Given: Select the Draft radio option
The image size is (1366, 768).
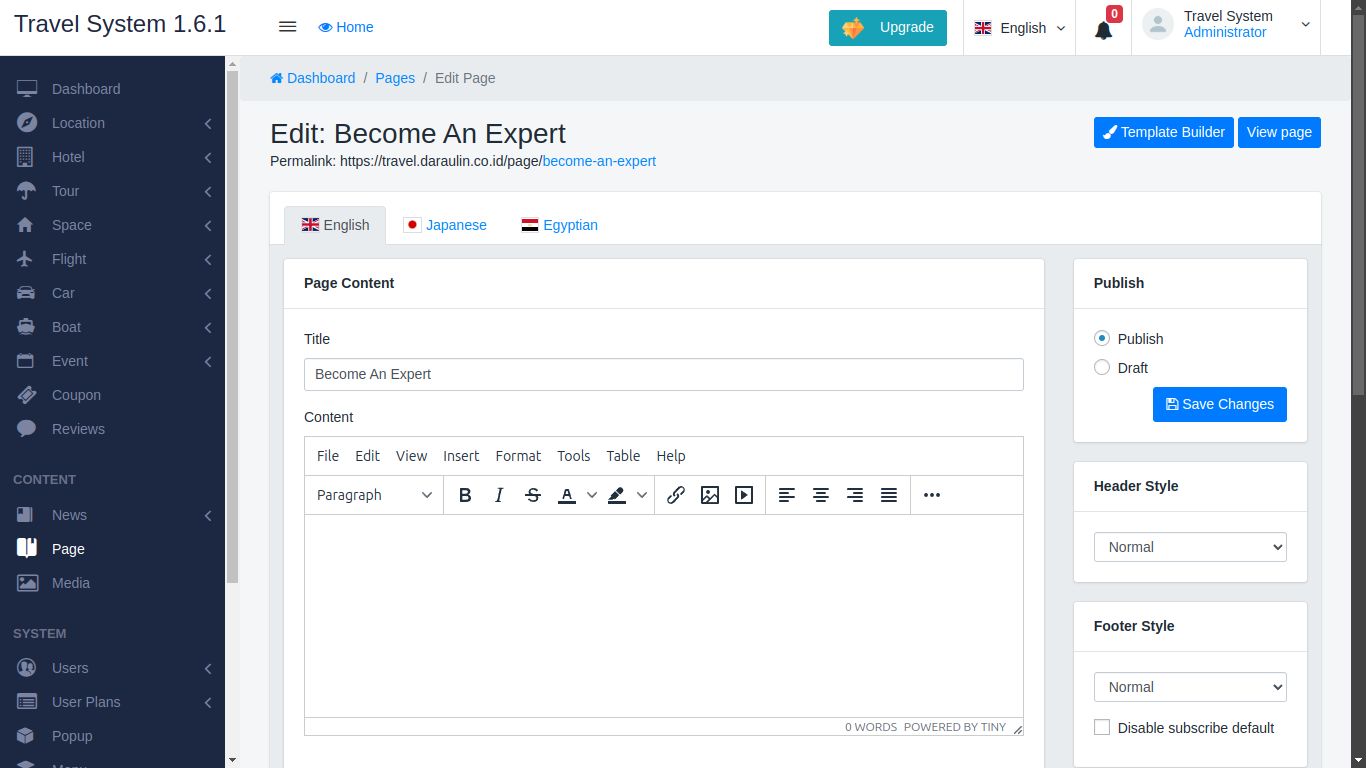Looking at the screenshot, I should click(1102, 368).
